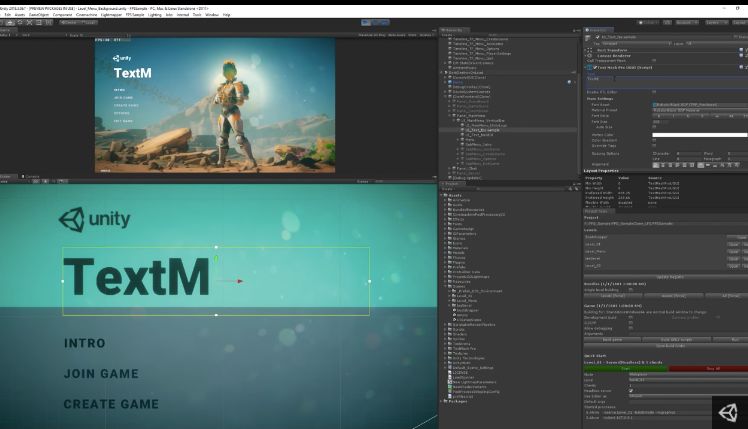Screen dimensions: 748x429
Task: Toggle the Development build checkbox
Action: pos(631,317)
